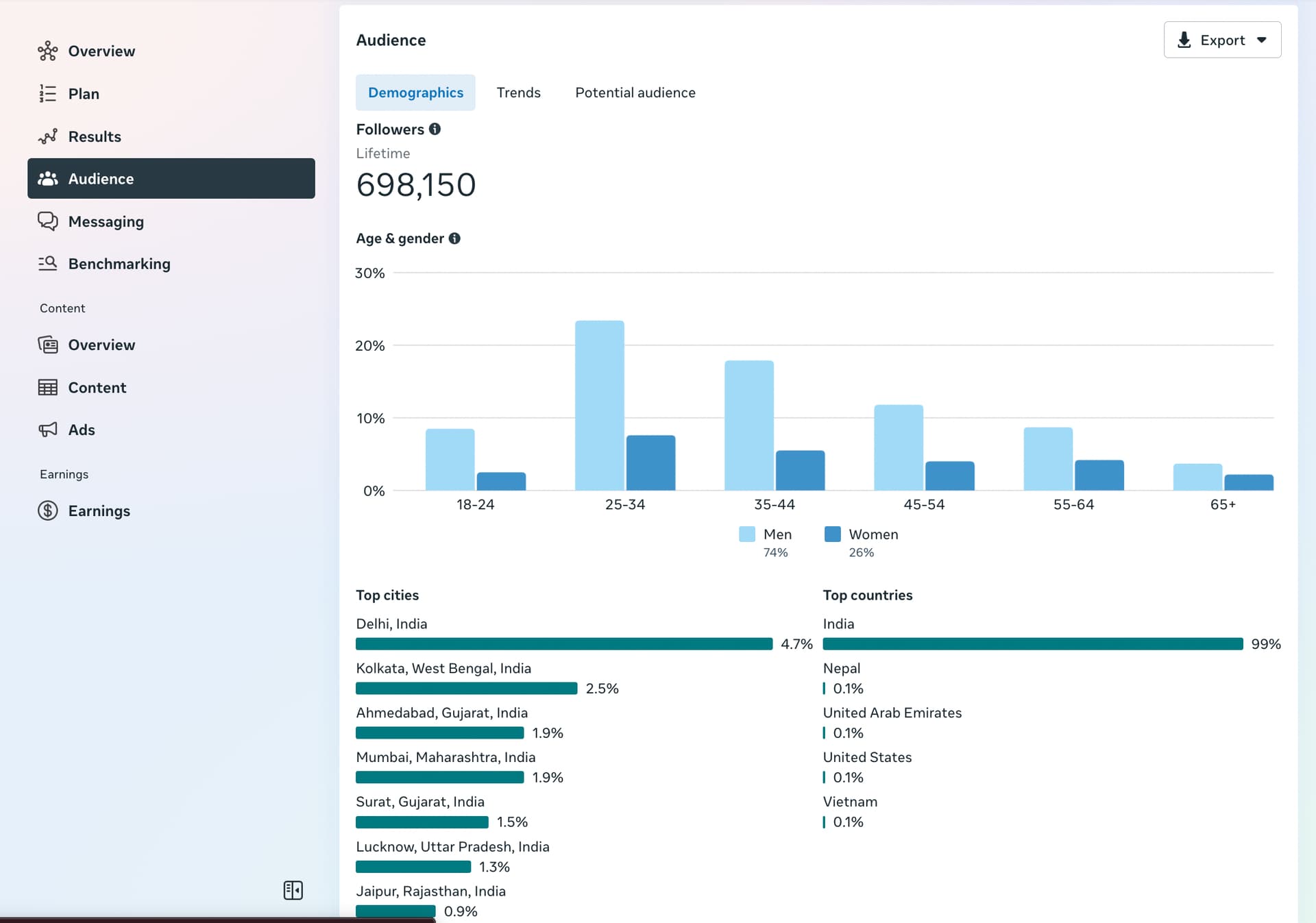The image size is (1316, 923).
Task: Open Results via its graph icon
Action: (47, 136)
